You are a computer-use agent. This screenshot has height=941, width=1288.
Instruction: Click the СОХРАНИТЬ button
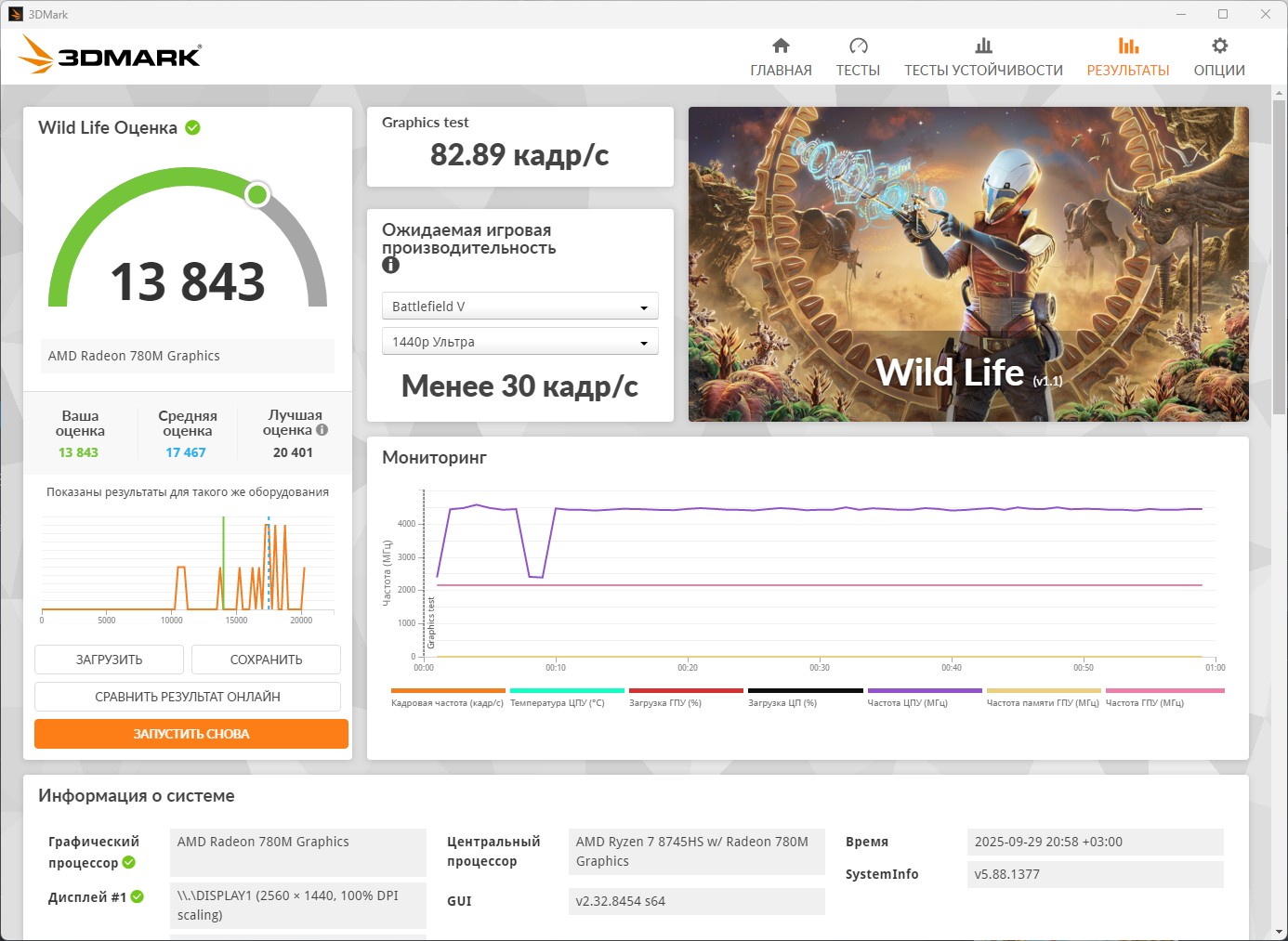tap(266, 660)
